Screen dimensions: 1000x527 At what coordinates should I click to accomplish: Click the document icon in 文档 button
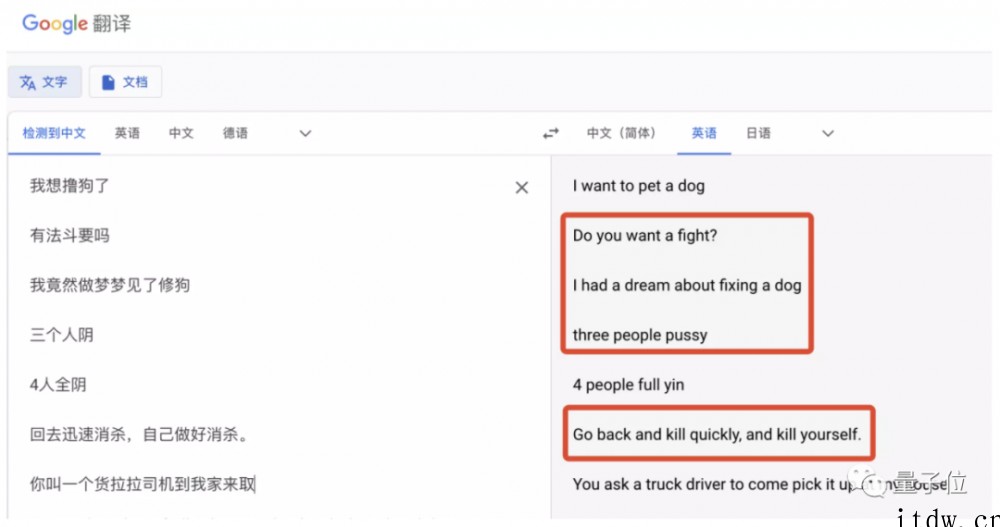[x=108, y=82]
